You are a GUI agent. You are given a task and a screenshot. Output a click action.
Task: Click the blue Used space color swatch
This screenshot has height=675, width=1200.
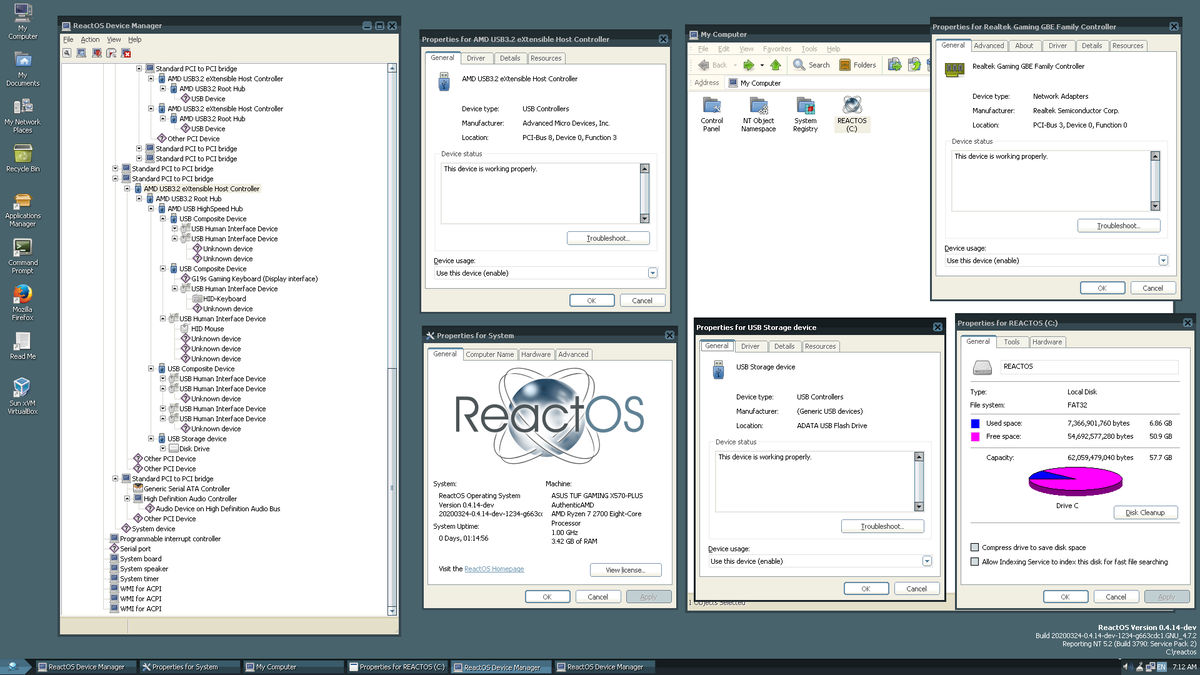coord(975,423)
